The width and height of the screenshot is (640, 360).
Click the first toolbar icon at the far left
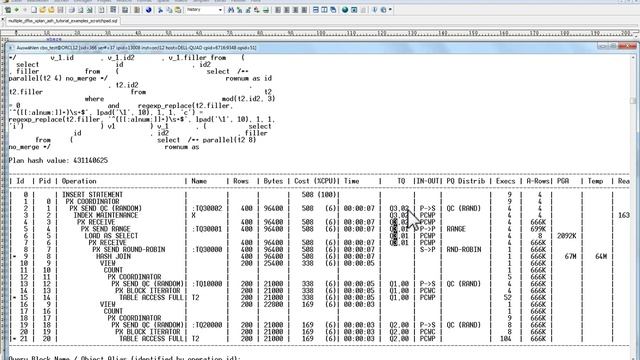[x=8, y=9]
